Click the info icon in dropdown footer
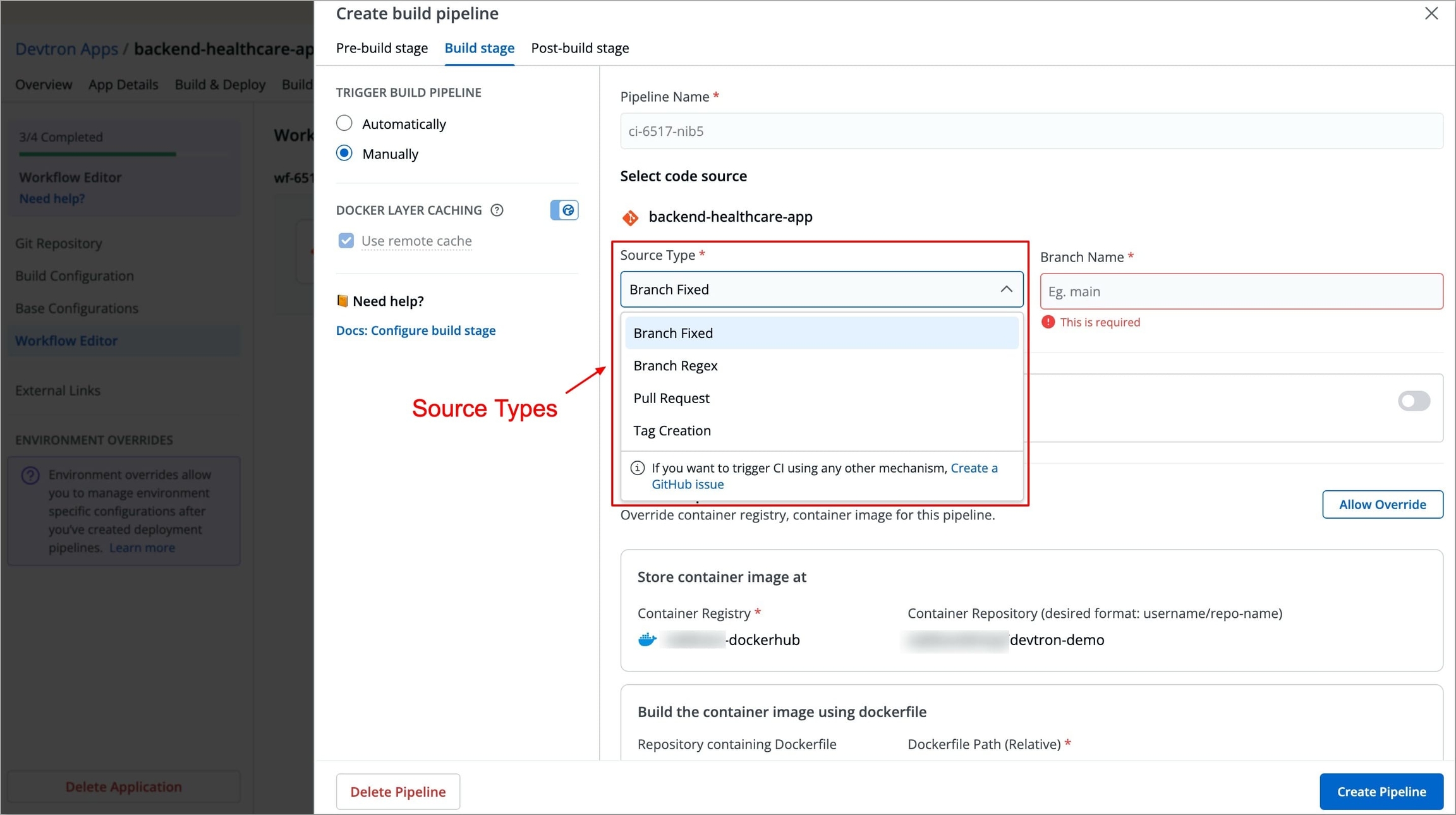This screenshot has height=815, width=1456. pos(637,468)
